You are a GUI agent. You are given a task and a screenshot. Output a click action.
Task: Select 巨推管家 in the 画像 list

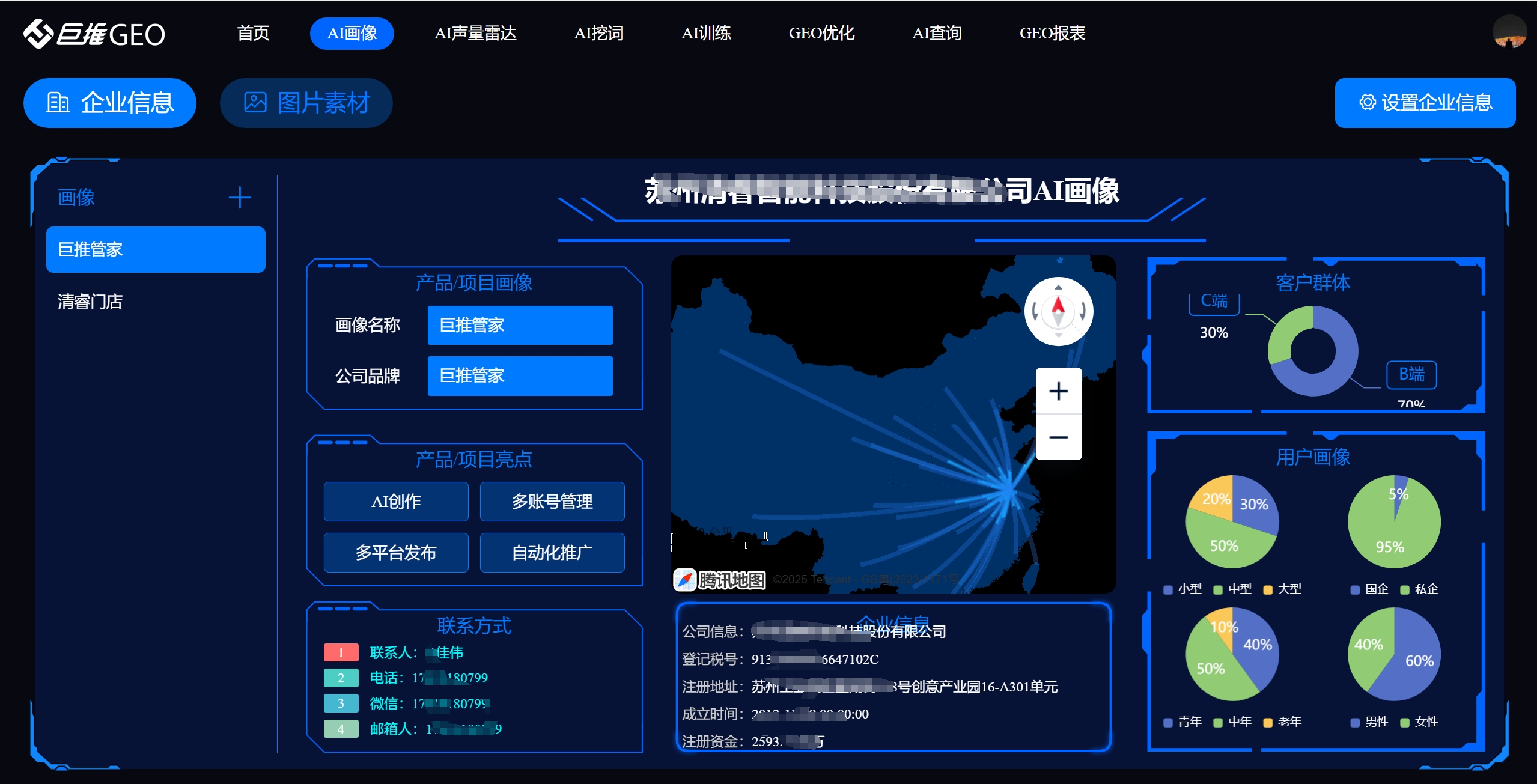156,249
